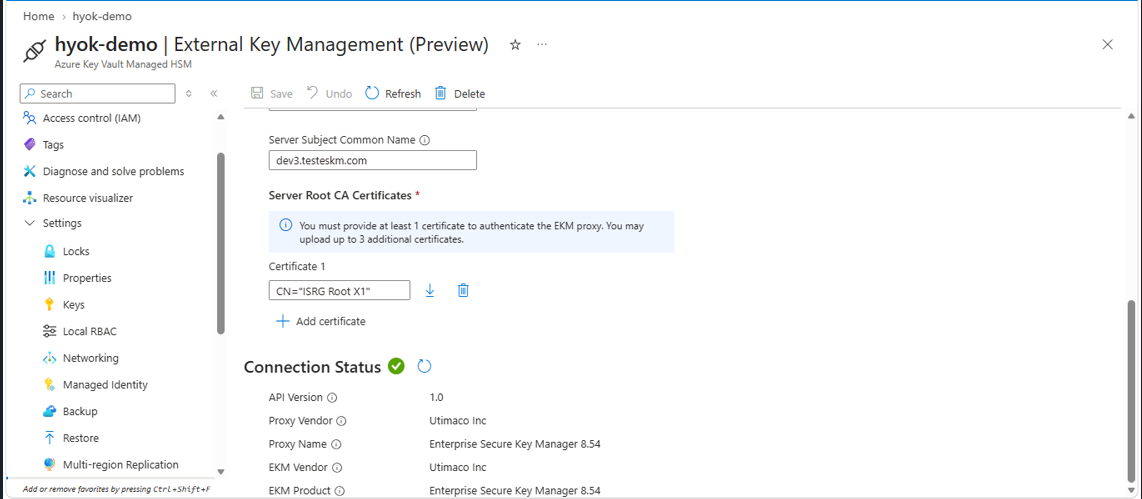Click the plug resource icon by the title

(35, 52)
